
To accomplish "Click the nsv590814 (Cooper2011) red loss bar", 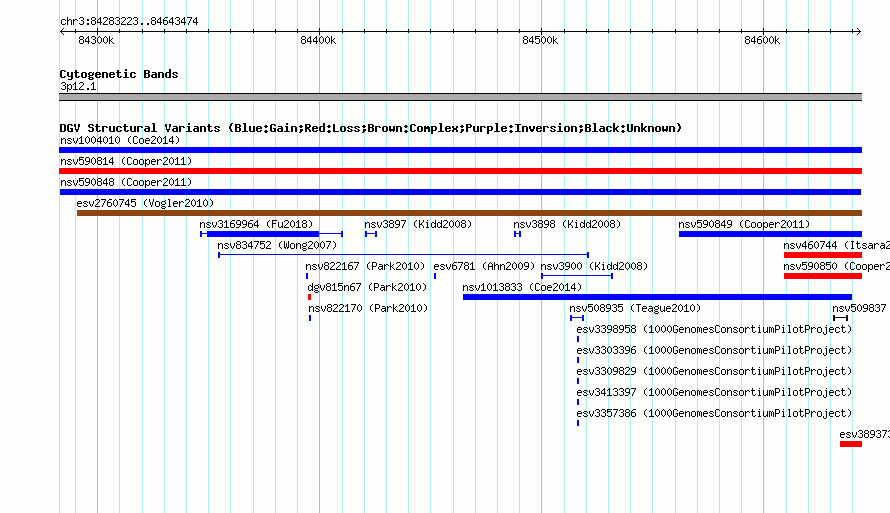I will [460, 171].
